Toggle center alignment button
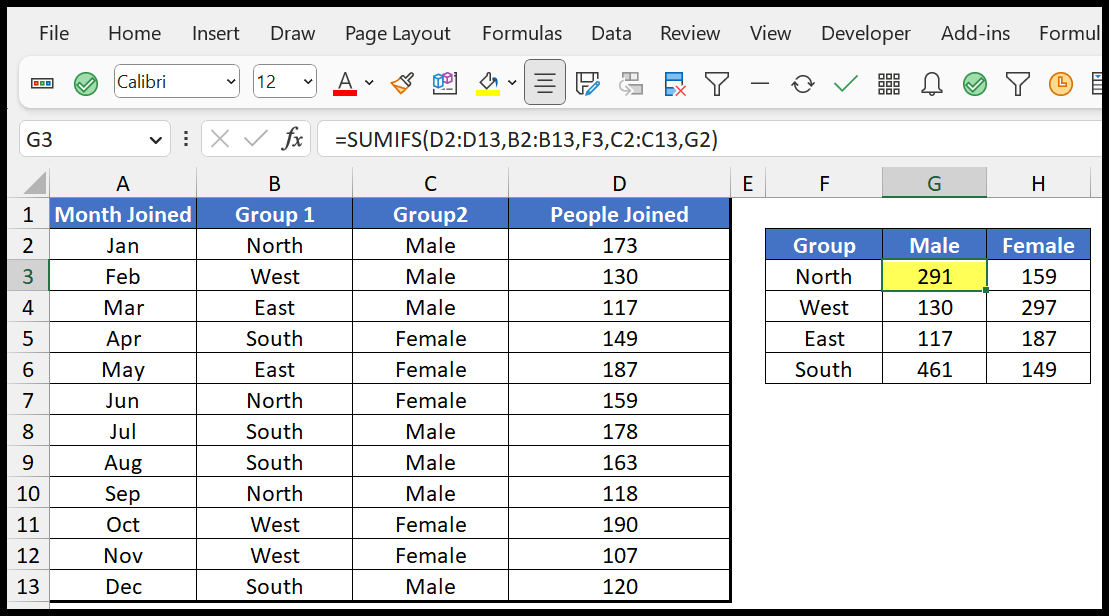 (x=545, y=83)
